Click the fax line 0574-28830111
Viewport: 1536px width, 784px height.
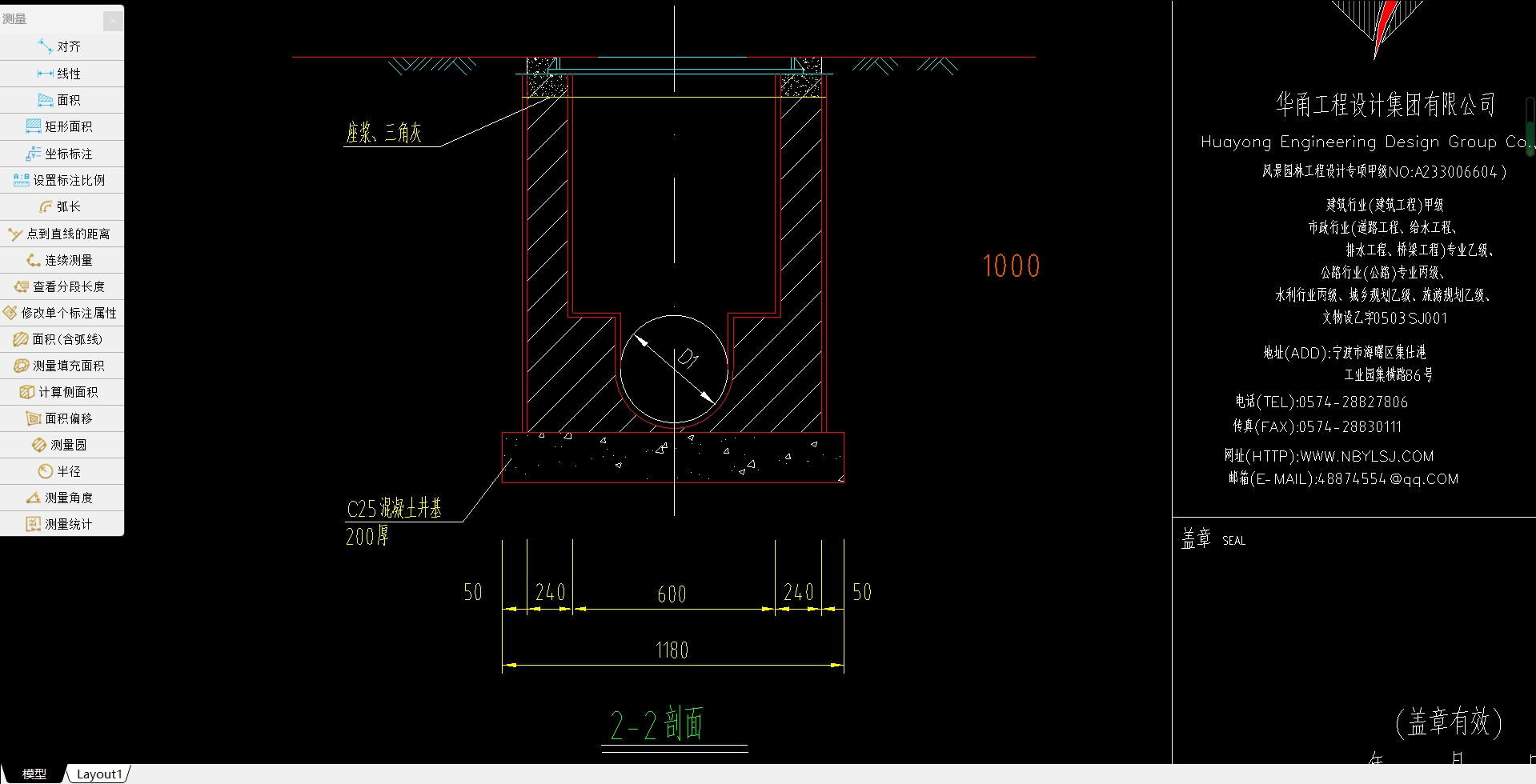tap(1317, 426)
